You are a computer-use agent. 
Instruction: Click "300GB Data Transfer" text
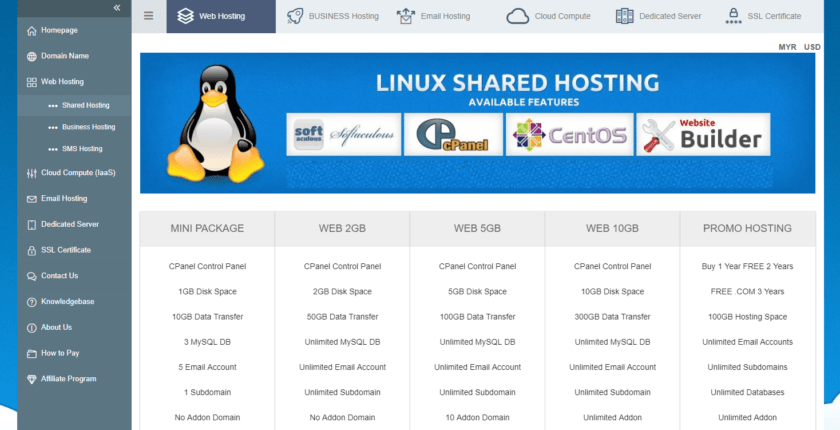pos(612,316)
